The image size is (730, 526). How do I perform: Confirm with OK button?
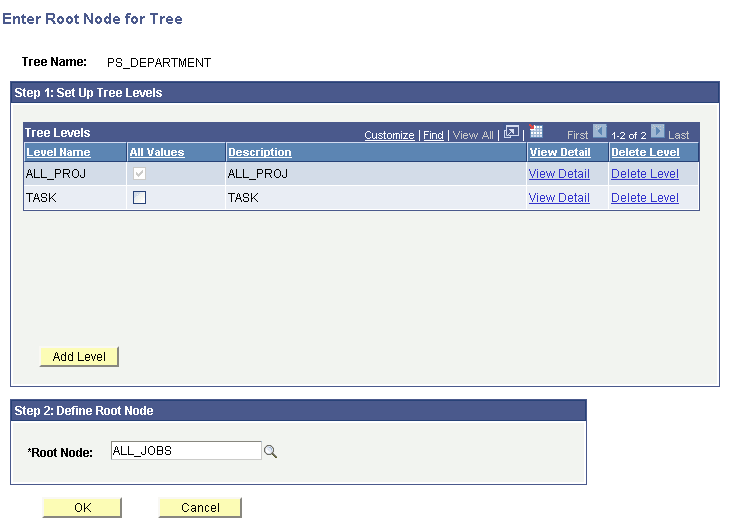pos(82,507)
